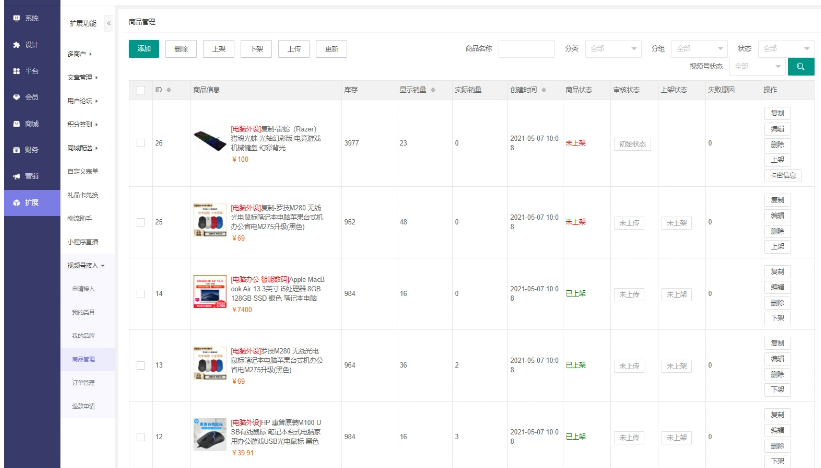Open 系统 in the dark sidebar

coord(32,18)
